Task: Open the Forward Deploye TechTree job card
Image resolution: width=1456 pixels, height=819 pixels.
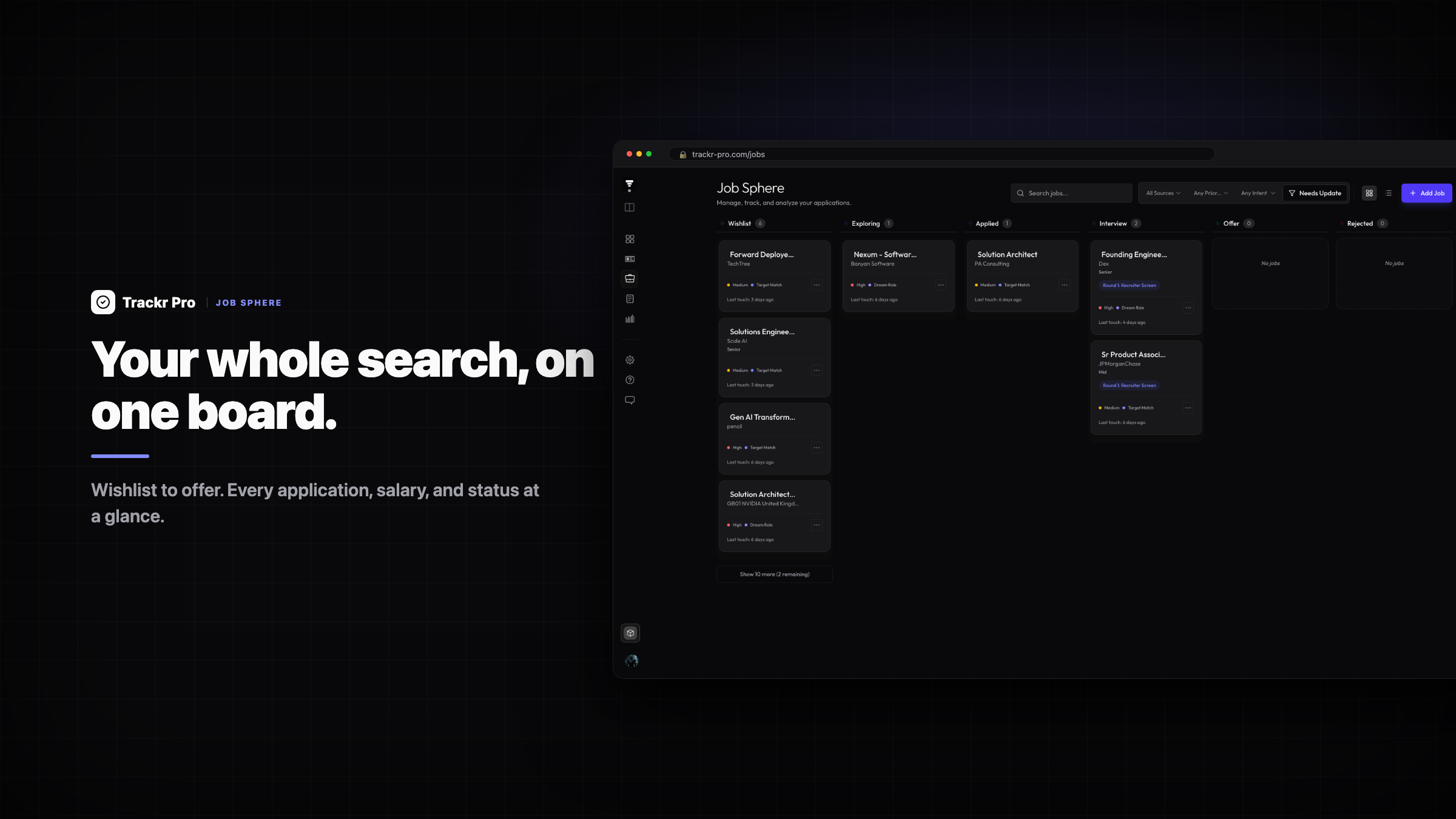Action: (x=775, y=276)
